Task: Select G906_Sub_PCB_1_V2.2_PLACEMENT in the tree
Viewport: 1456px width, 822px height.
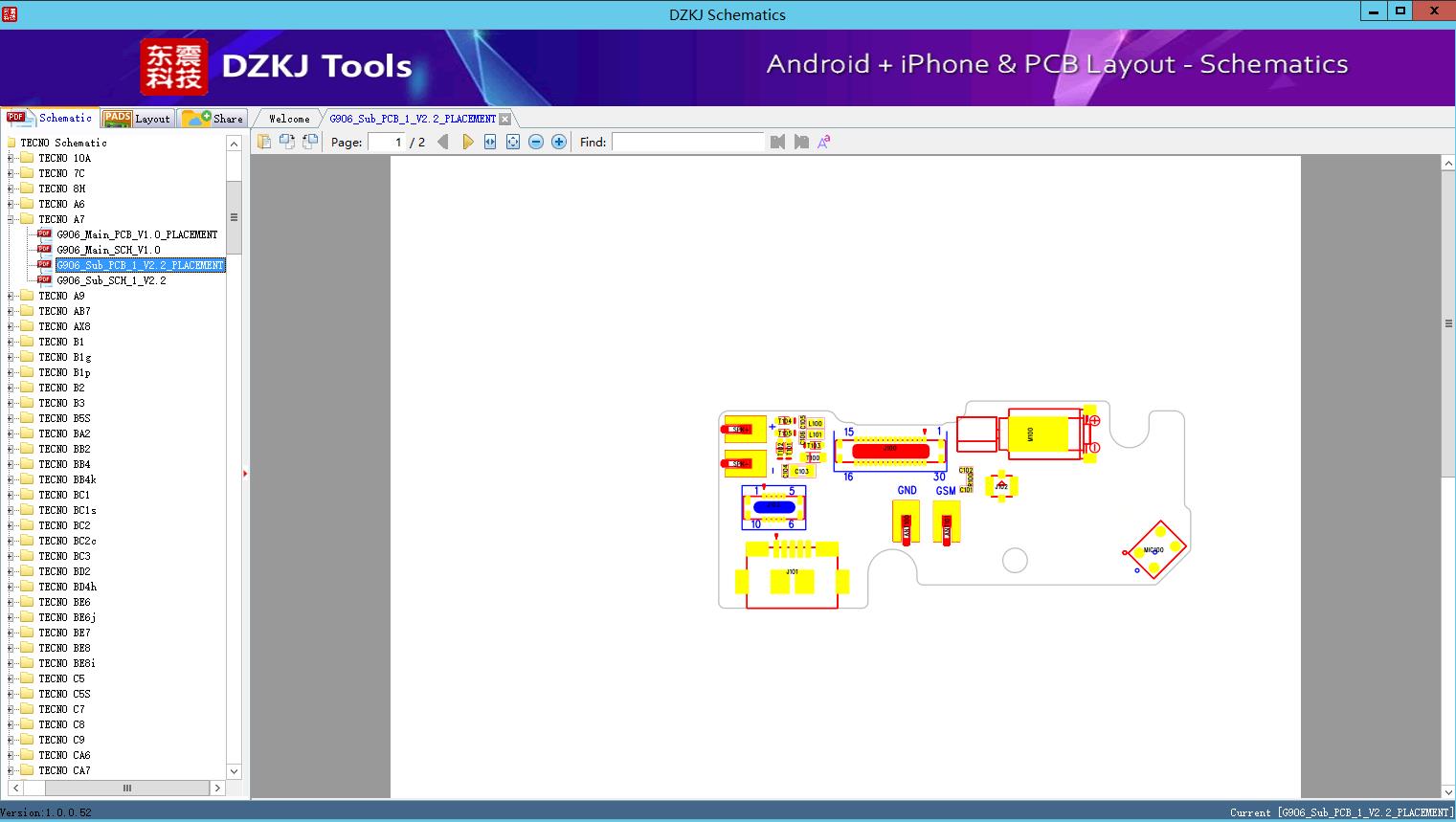Action: (140, 265)
